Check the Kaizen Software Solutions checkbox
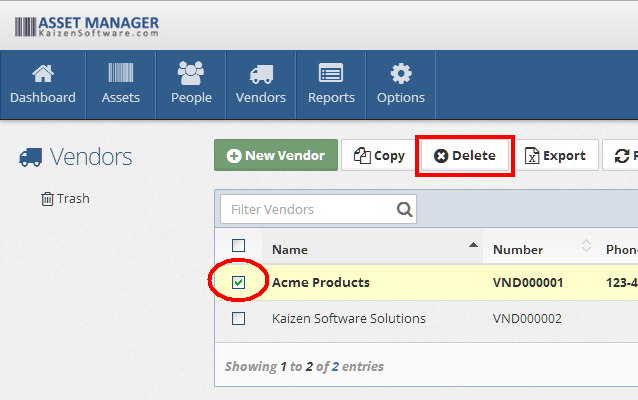The width and height of the screenshot is (638, 400). click(238, 319)
